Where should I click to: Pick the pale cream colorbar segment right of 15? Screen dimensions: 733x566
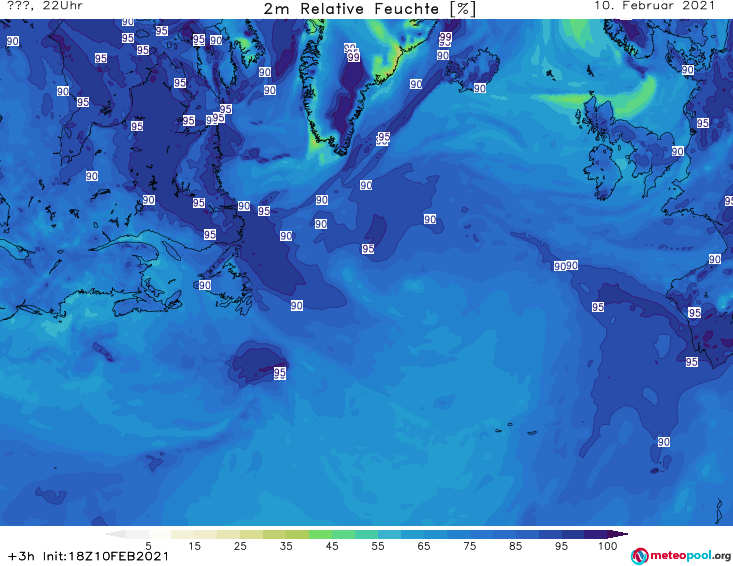[206, 534]
